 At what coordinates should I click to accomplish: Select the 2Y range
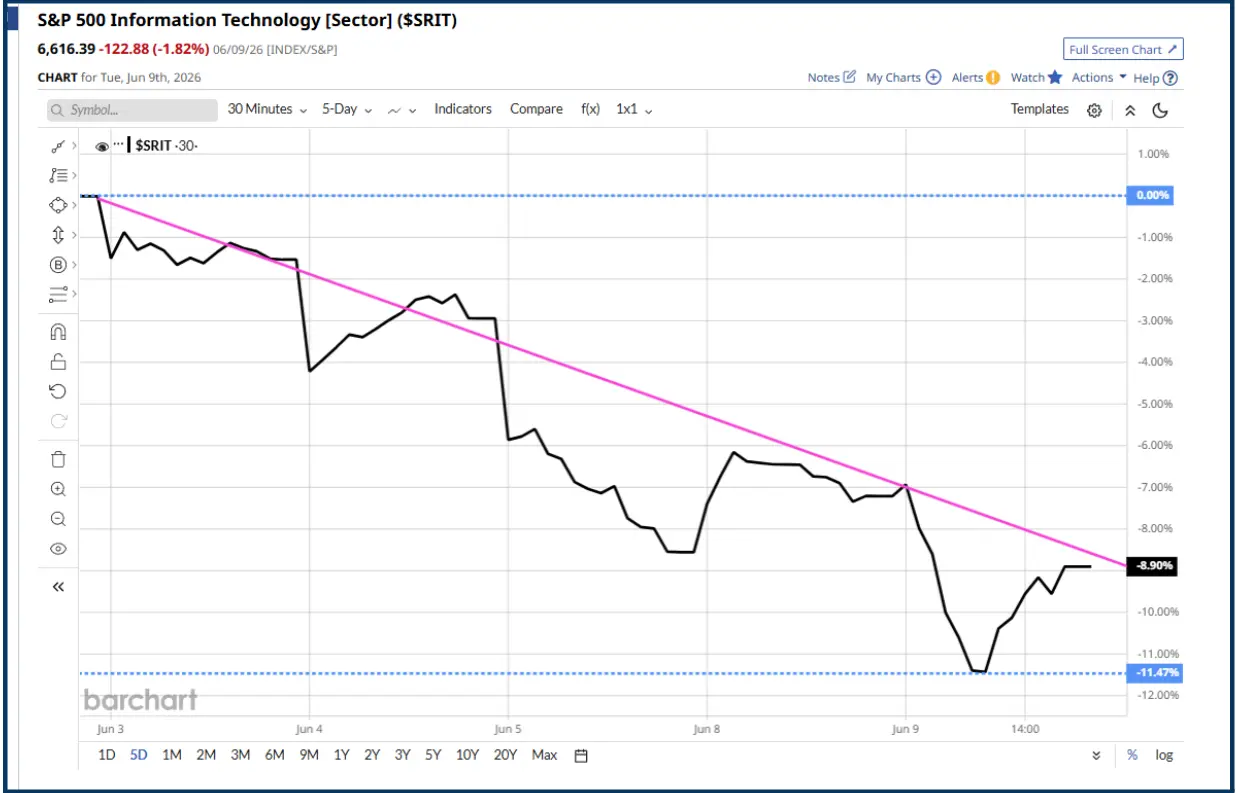click(372, 755)
